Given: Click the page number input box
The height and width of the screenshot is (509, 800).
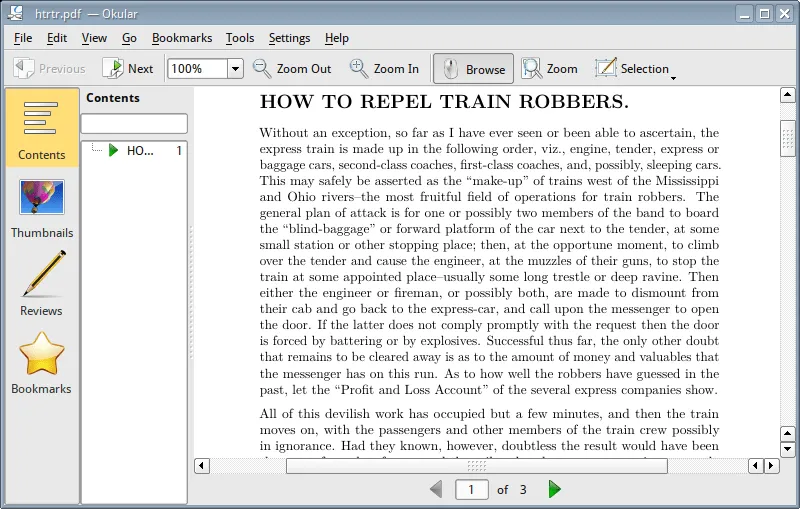Looking at the screenshot, I should pos(471,489).
